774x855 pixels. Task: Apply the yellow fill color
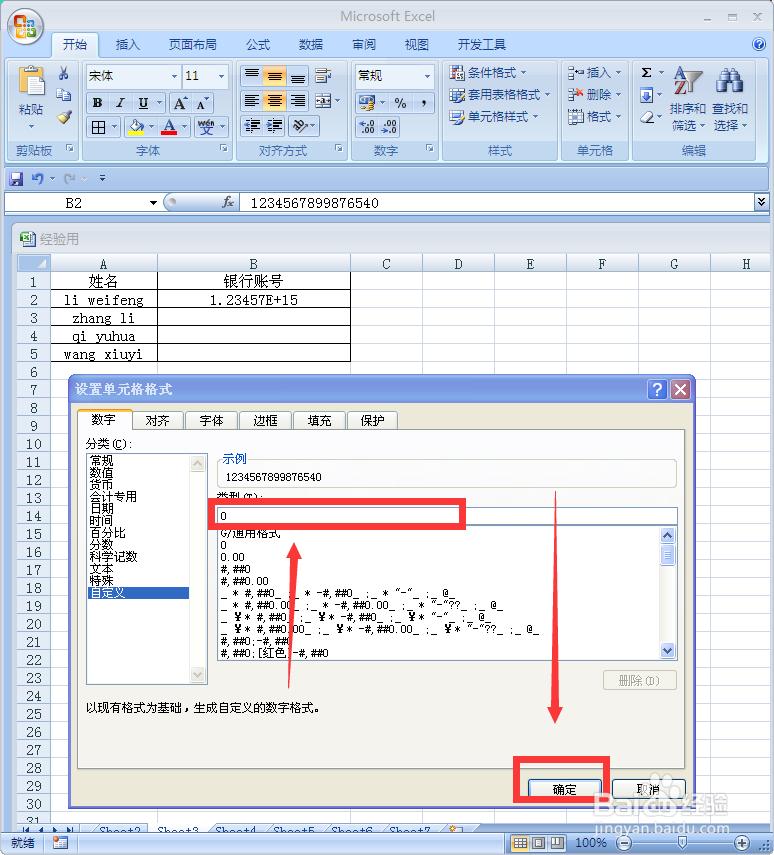136,127
